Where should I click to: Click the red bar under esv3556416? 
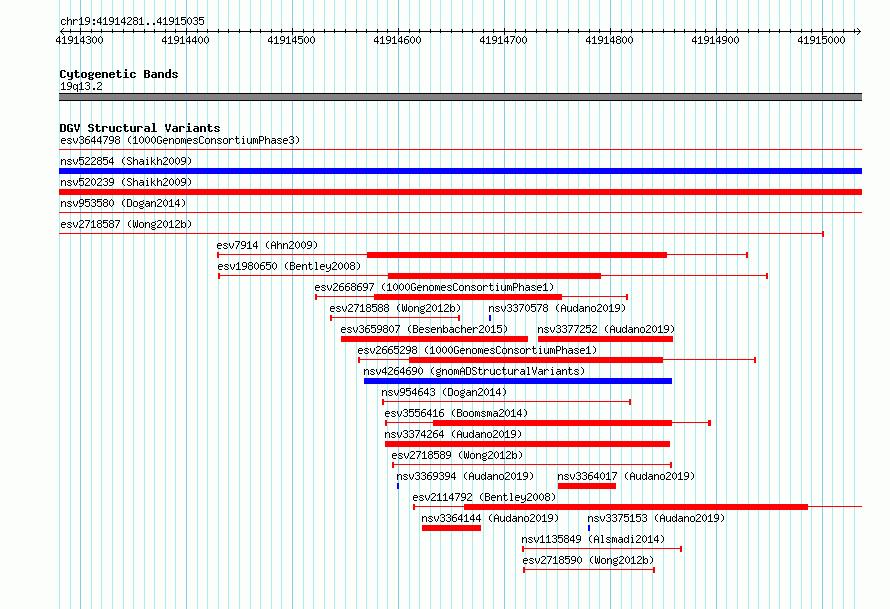[552, 423]
